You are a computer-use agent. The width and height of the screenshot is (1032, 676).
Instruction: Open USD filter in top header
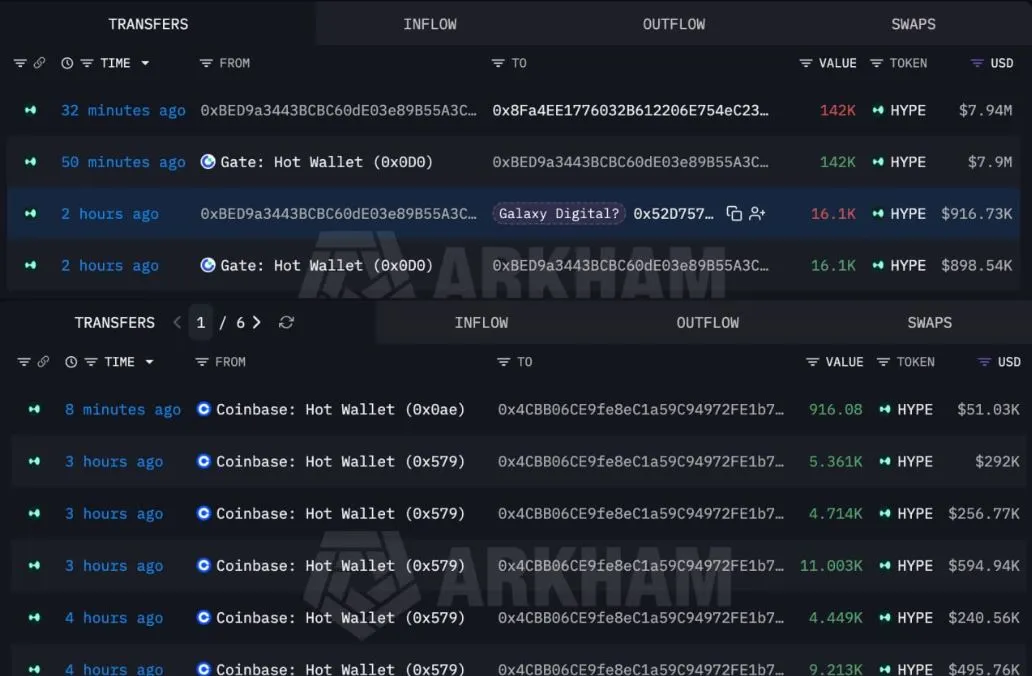977,63
